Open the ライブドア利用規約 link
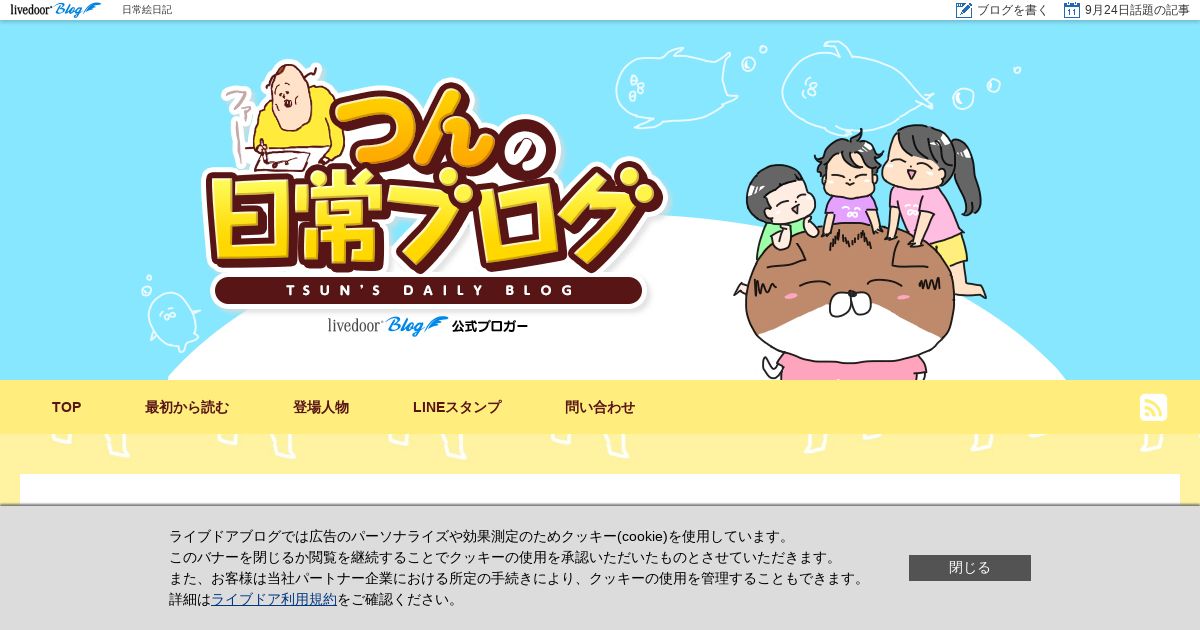1200x630 pixels. click(x=274, y=599)
